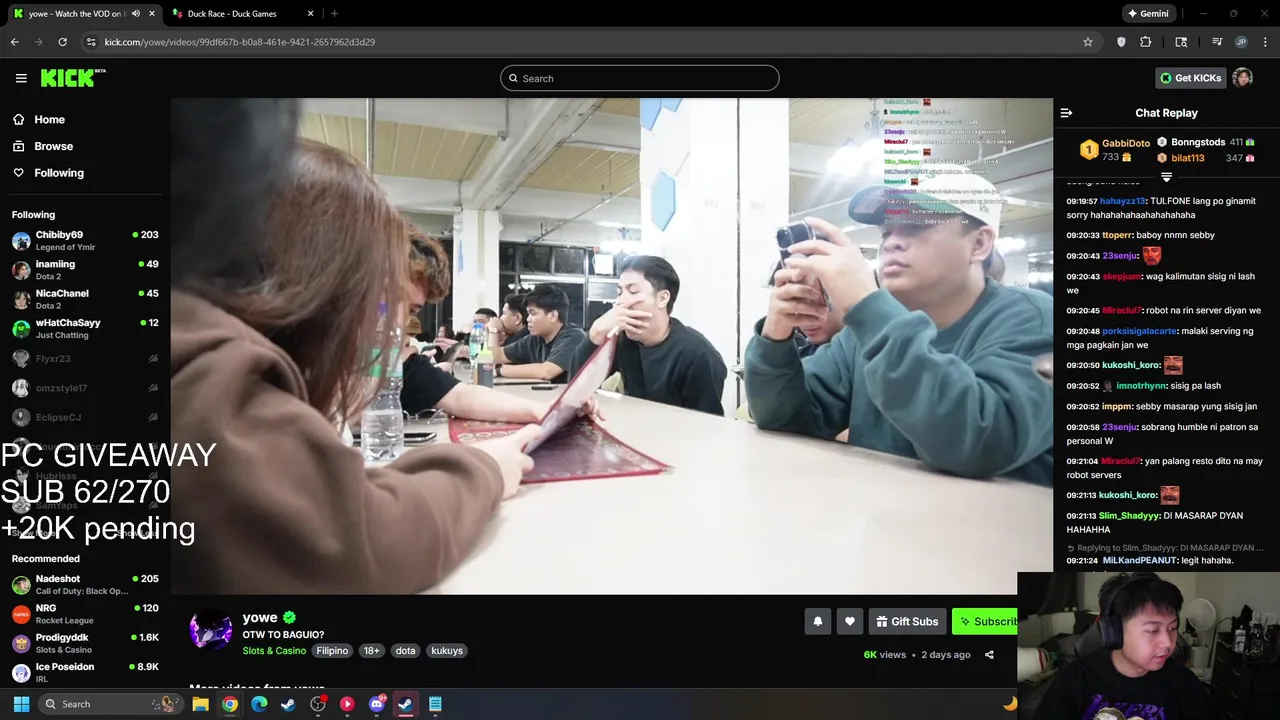The image size is (1280, 720).
Task: Open offline channel EclipseCJ
Action: 85,417
